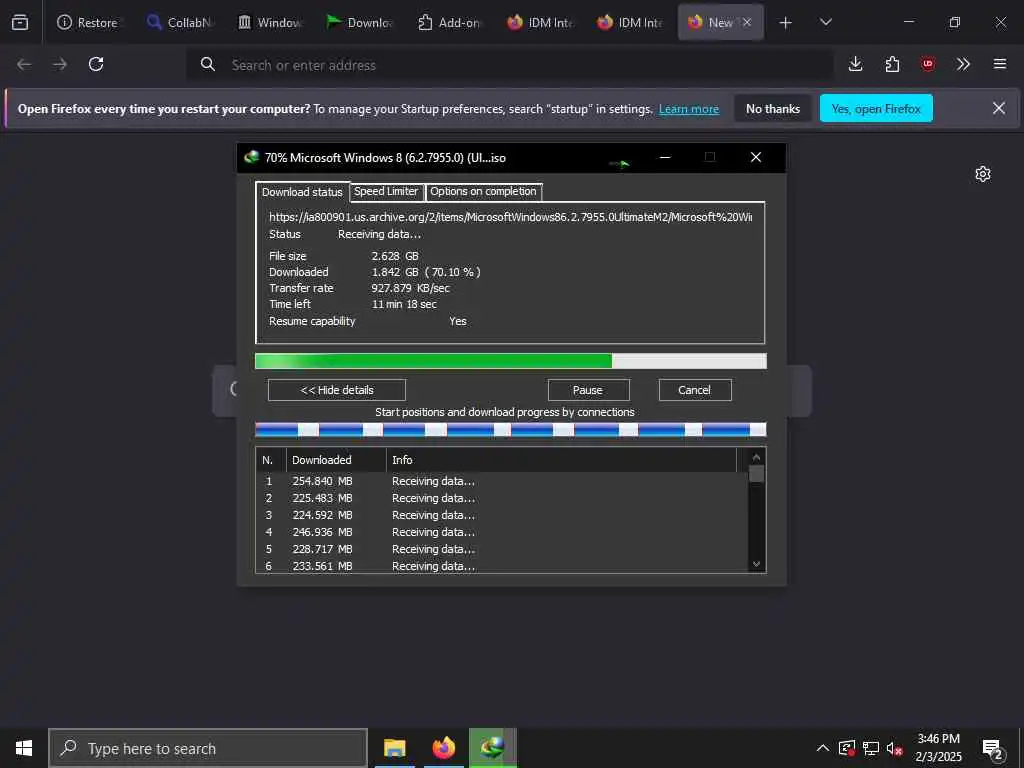
Task: Open the clock showing 3:46 PM
Action: pyautogui.click(x=938, y=748)
